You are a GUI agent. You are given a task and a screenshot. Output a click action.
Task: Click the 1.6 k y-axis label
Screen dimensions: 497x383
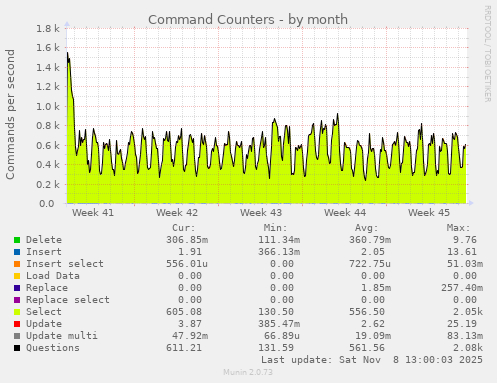click(x=48, y=48)
